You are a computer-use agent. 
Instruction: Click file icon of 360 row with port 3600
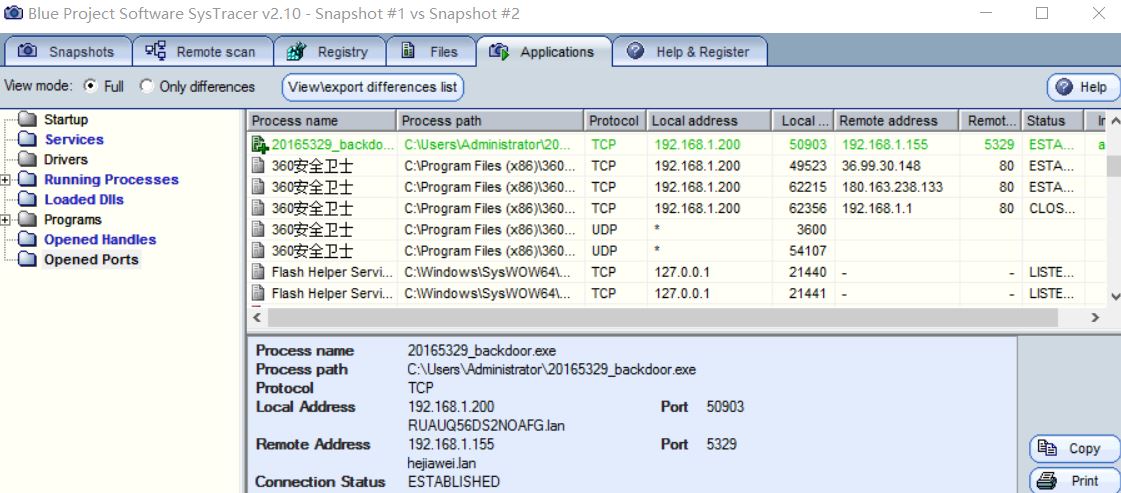click(x=259, y=229)
